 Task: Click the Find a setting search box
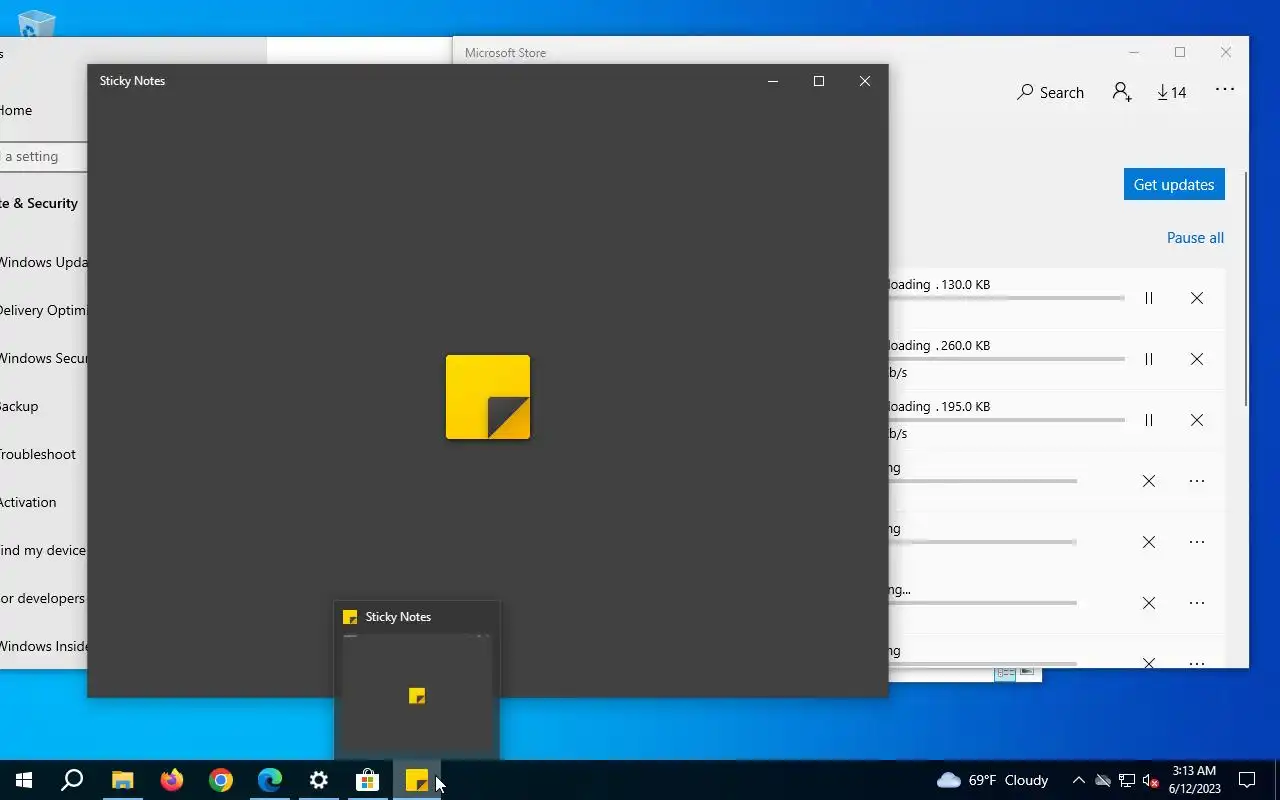coord(43,157)
